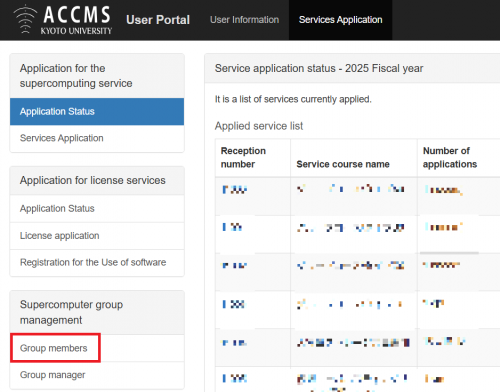The width and height of the screenshot is (500, 392).
Task: Open the User Portal home link
Action: (x=158, y=20)
